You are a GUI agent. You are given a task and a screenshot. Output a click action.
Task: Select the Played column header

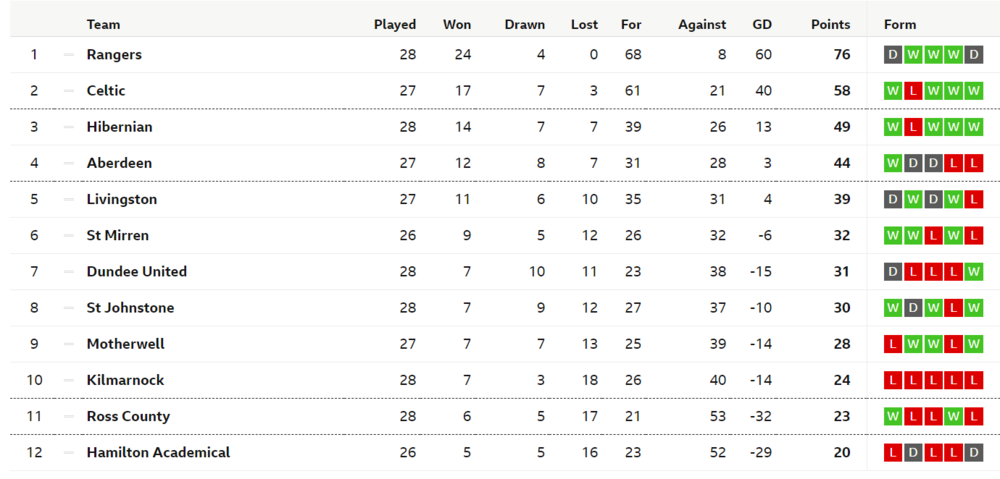pyautogui.click(x=395, y=24)
